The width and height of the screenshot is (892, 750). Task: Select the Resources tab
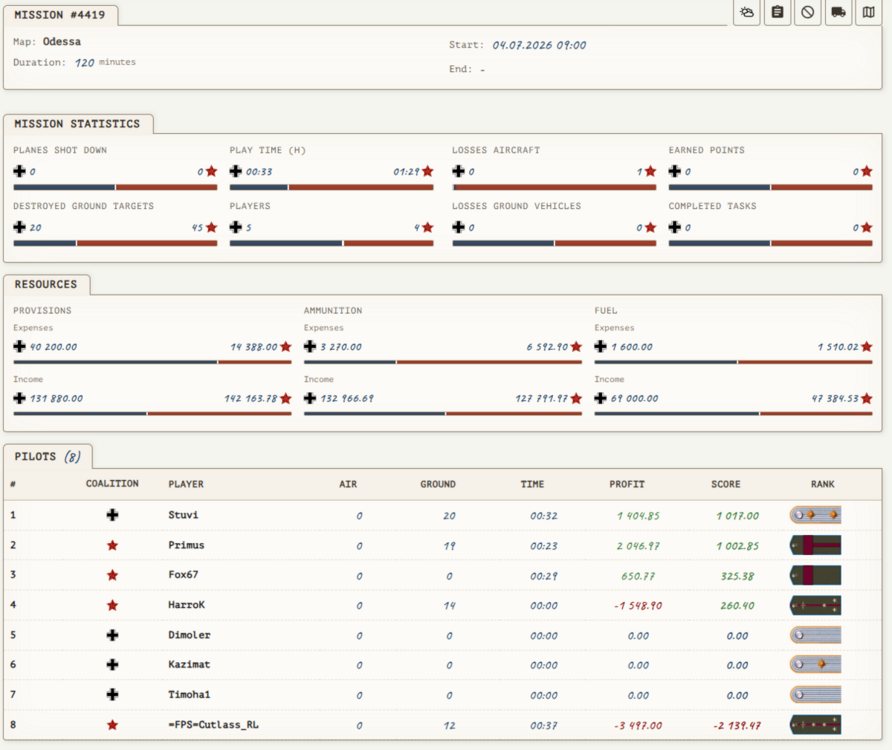click(x=46, y=284)
